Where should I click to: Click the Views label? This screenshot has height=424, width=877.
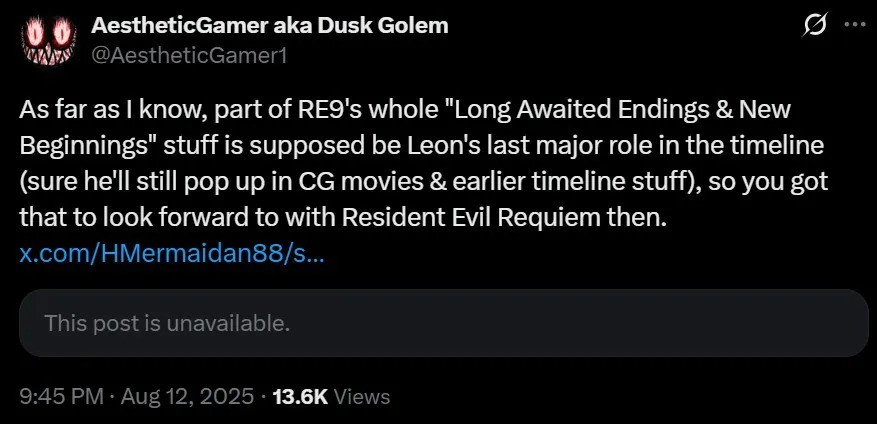(361, 397)
